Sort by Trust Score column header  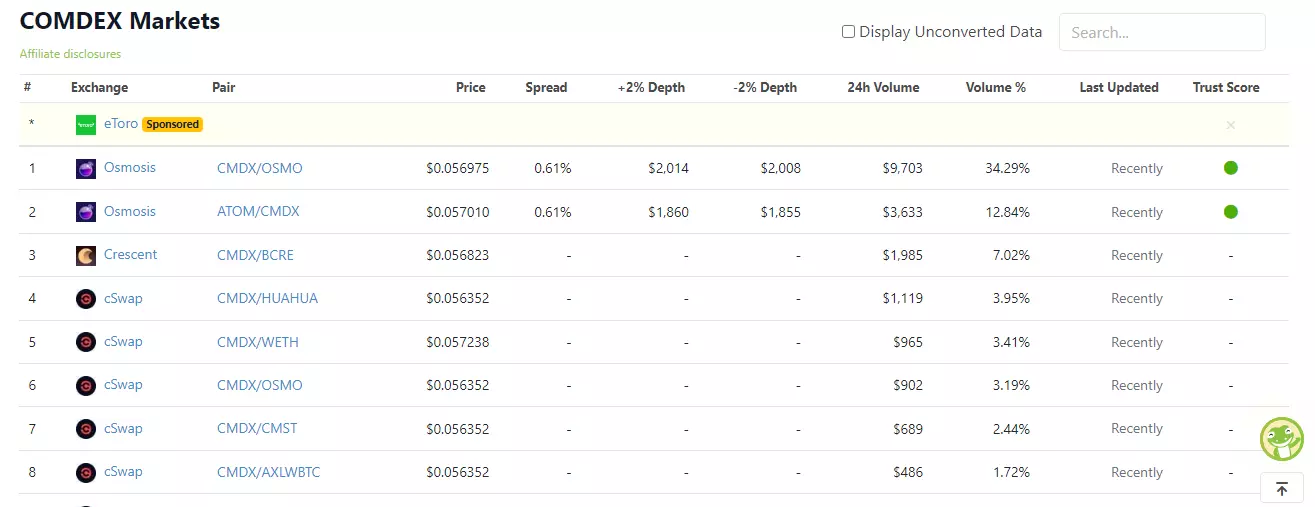1226,87
